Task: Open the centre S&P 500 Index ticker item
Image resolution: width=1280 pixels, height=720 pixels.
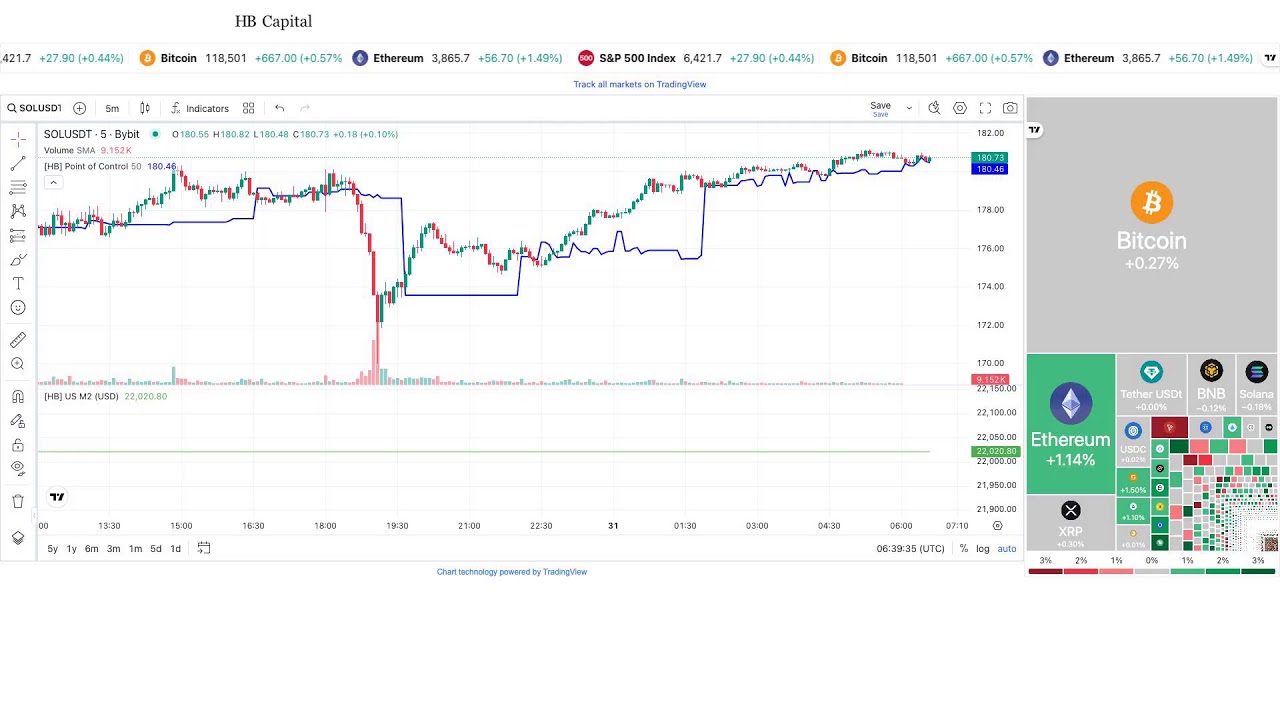Action: [697, 58]
